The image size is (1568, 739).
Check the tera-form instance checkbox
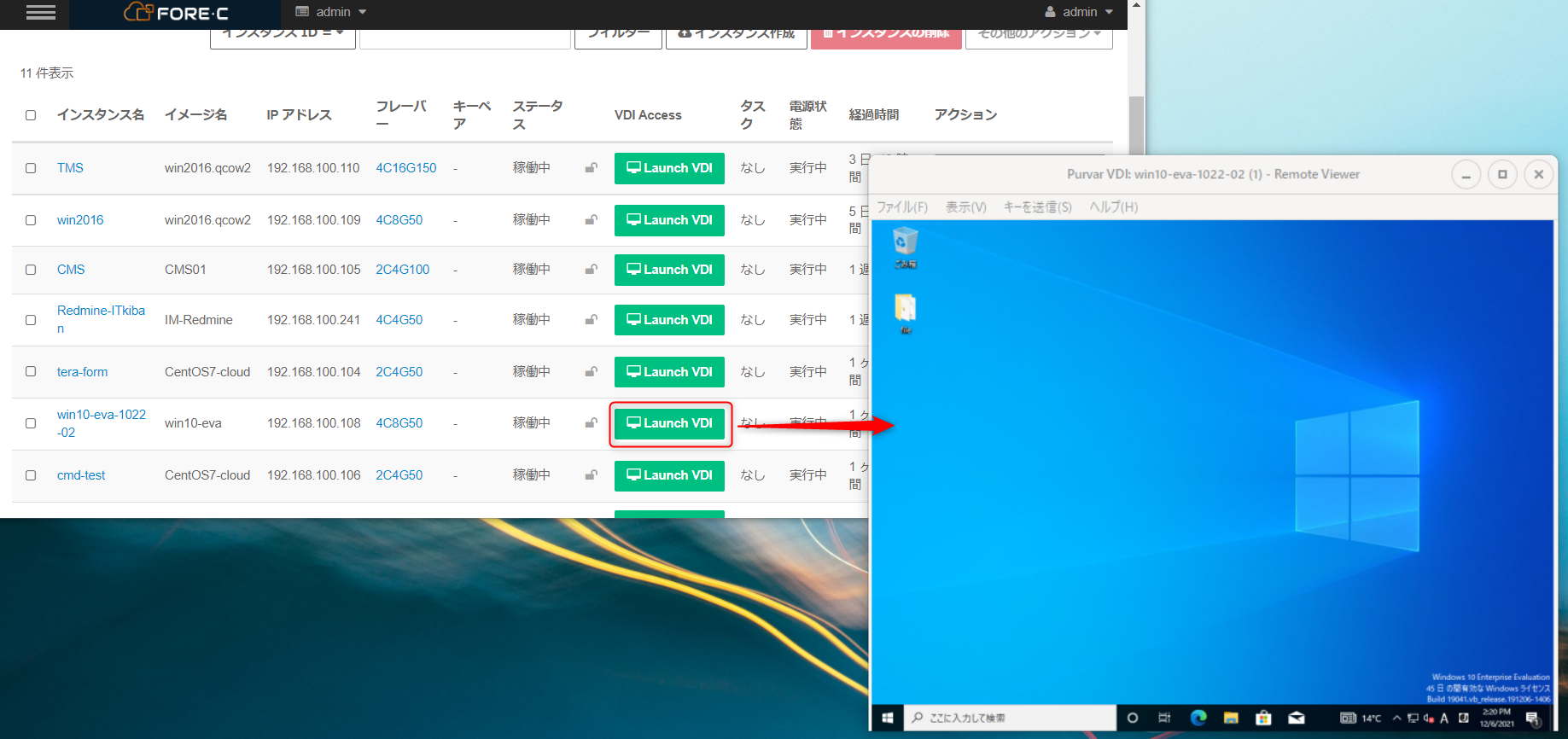pyautogui.click(x=31, y=372)
